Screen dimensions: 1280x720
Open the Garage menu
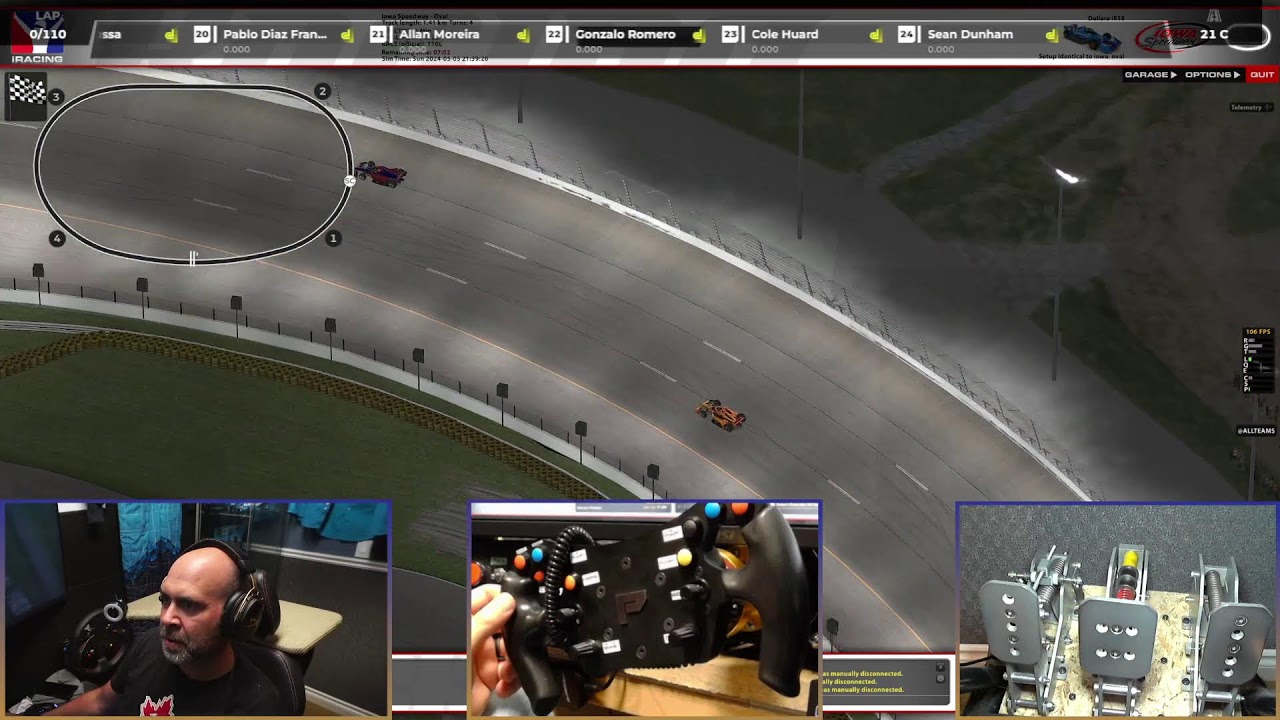point(1150,75)
